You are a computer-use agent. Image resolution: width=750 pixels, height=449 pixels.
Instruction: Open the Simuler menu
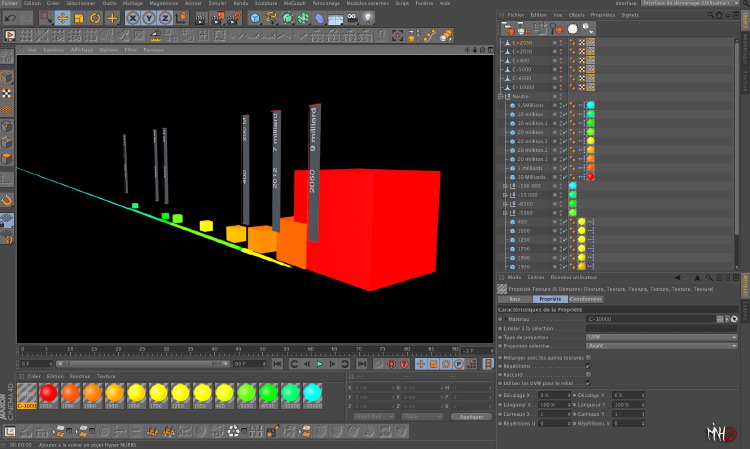coord(217,3)
